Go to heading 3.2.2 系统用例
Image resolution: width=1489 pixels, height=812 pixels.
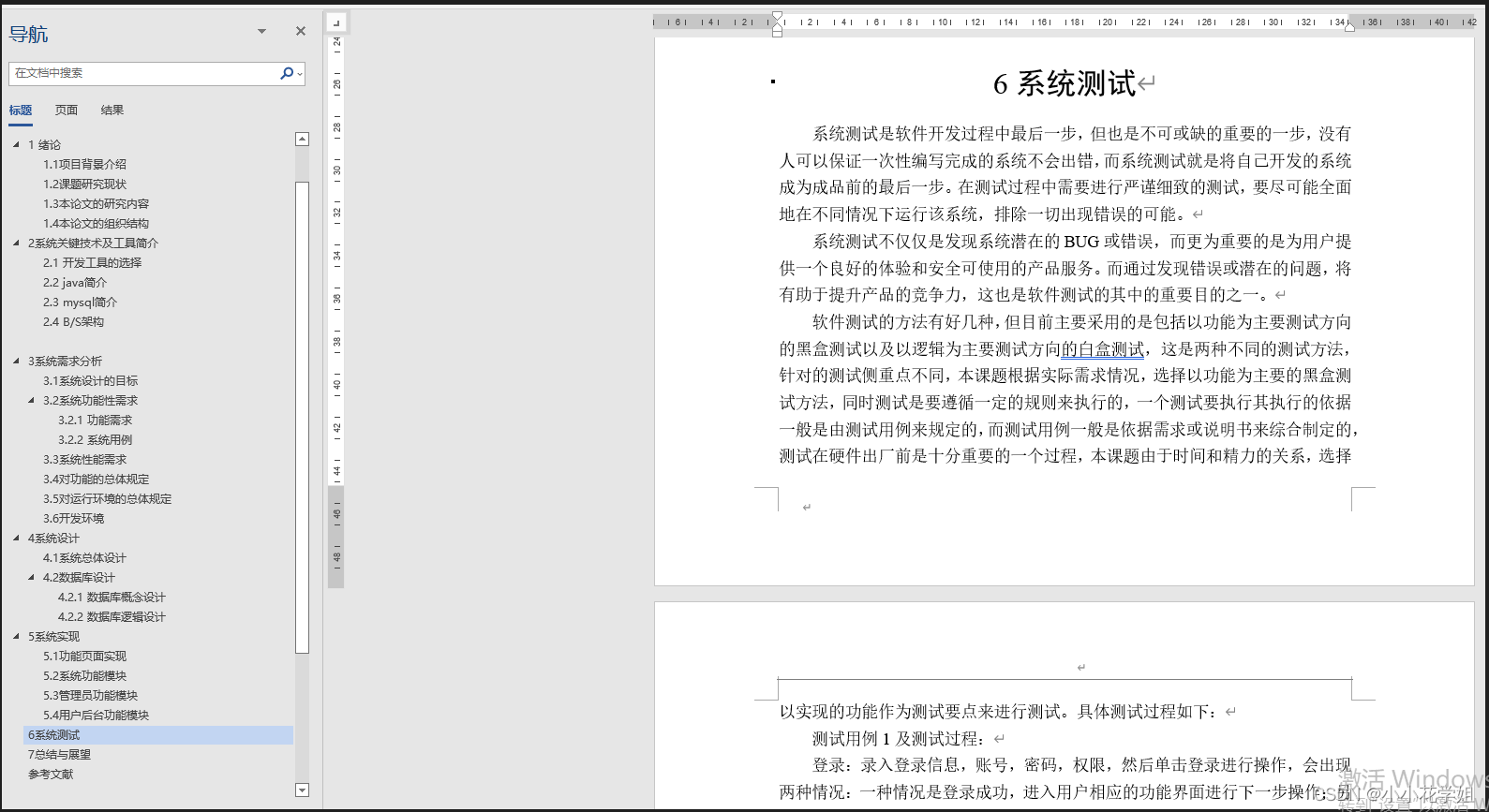(x=95, y=439)
